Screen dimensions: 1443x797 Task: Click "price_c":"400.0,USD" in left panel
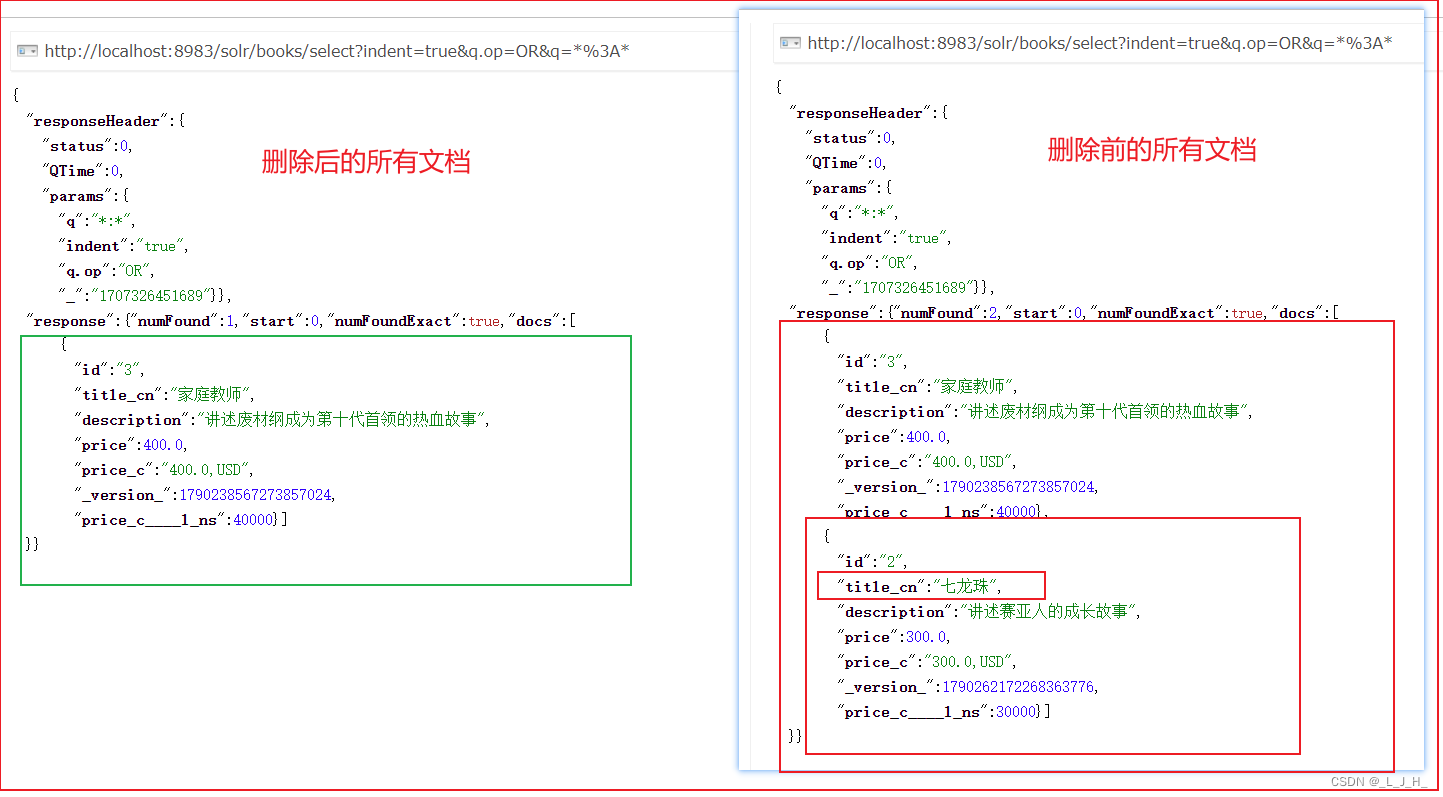[x=164, y=471]
